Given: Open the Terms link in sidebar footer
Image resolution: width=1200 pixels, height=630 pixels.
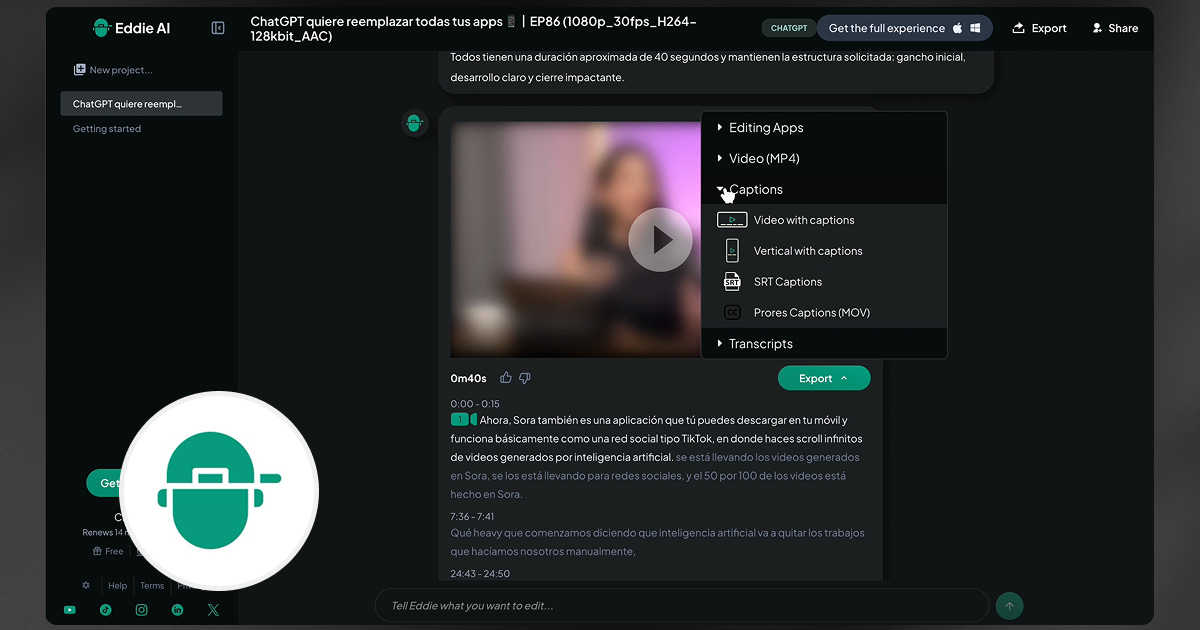Looking at the screenshot, I should click(x=152, y=586).
